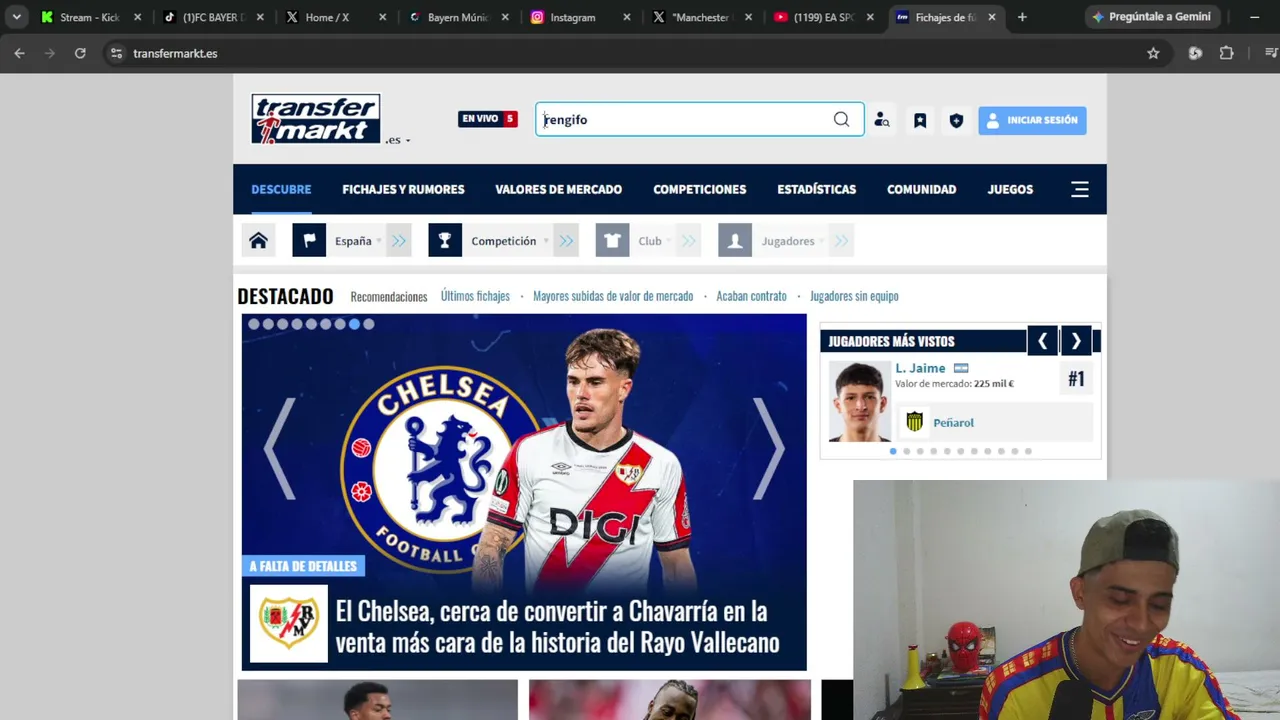This screenshot has height=720, width=1280.
Task: Switch to the Bayern Múnich tab
Action: [x=459, y=17]
